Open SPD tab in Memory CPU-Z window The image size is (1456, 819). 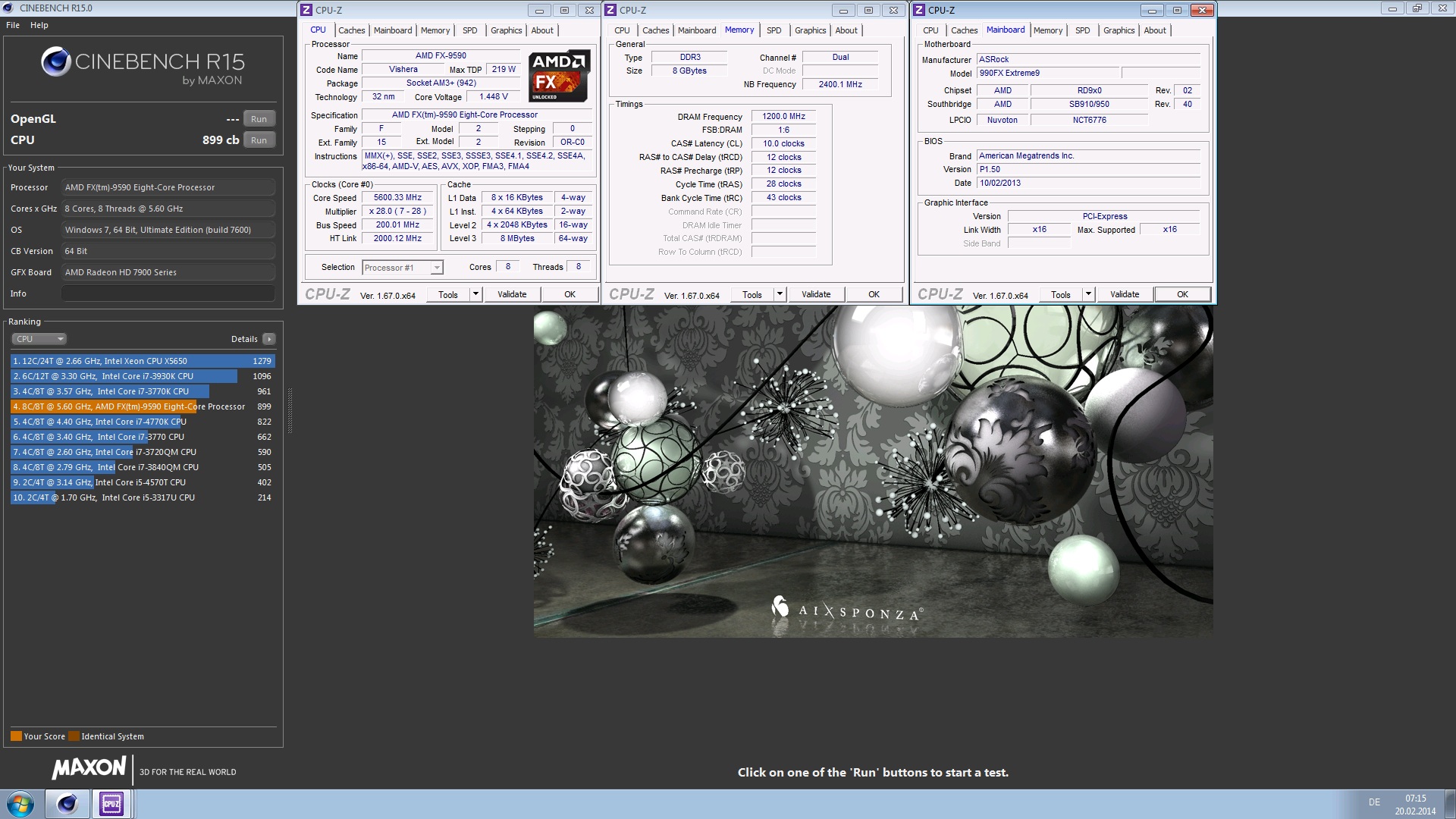tap(773, 30)
